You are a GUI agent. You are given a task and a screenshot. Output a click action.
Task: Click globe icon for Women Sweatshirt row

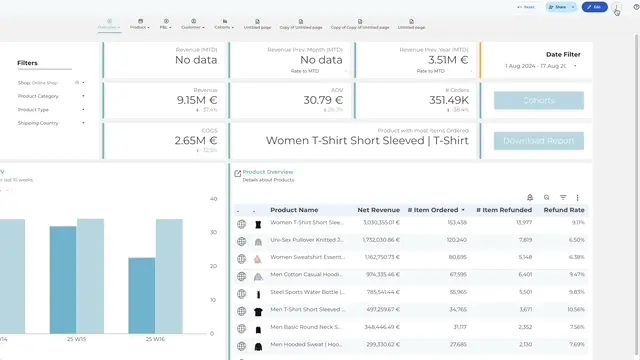(242, 259)
